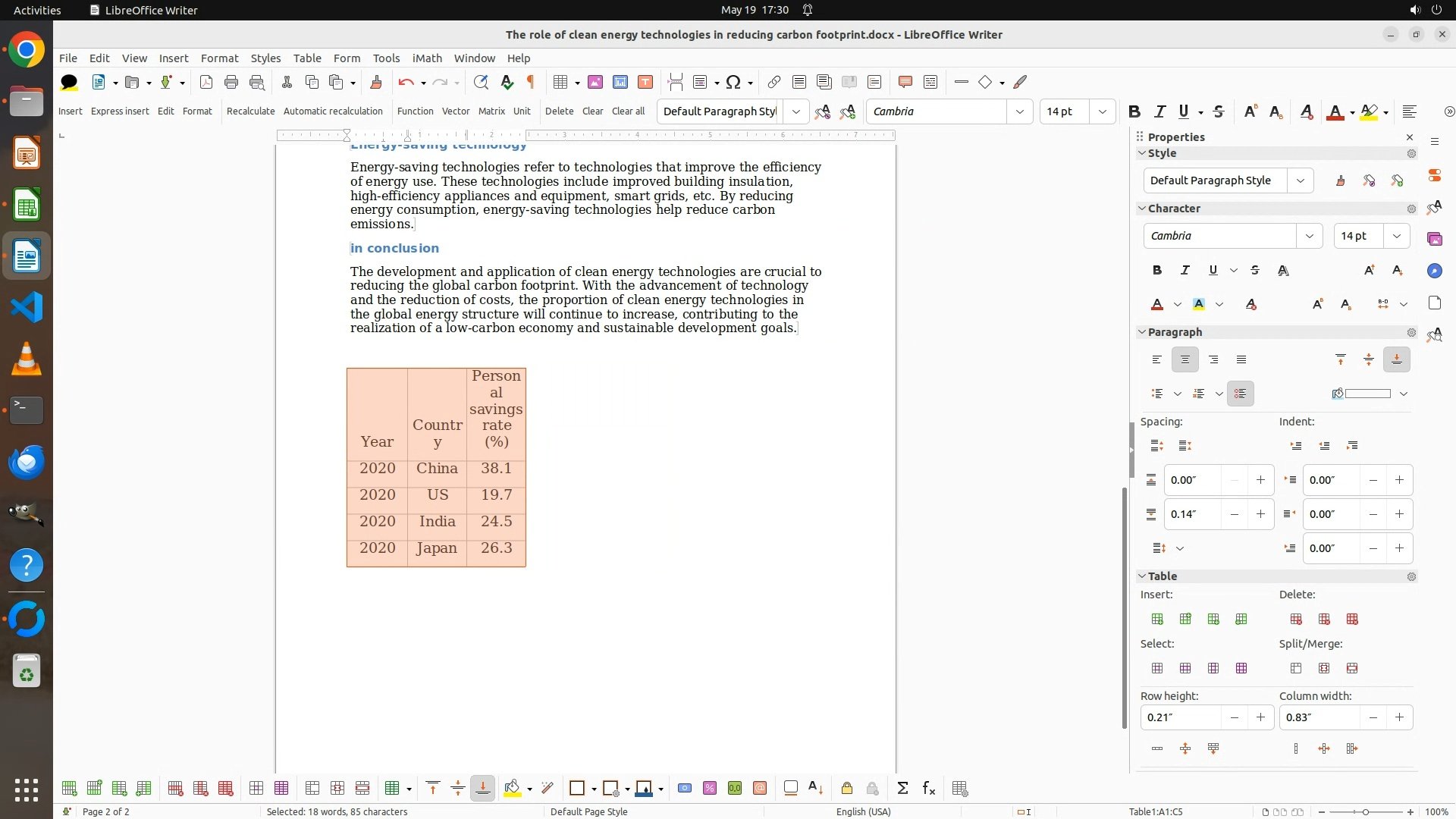Toggle formatting marks pilcrow icon
This screenshot has width=1456, height=819.
531,82
